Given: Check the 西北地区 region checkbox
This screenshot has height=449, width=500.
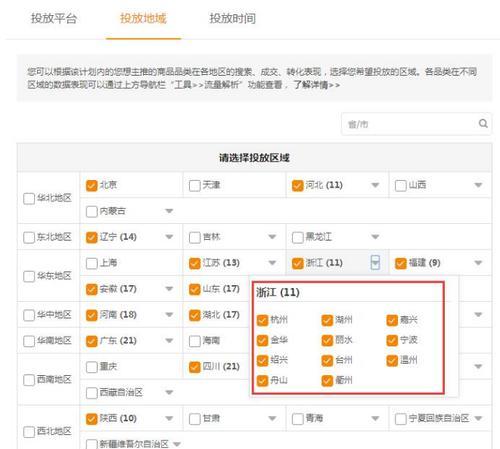Looking at the screenshot, I should pos(29,432).
